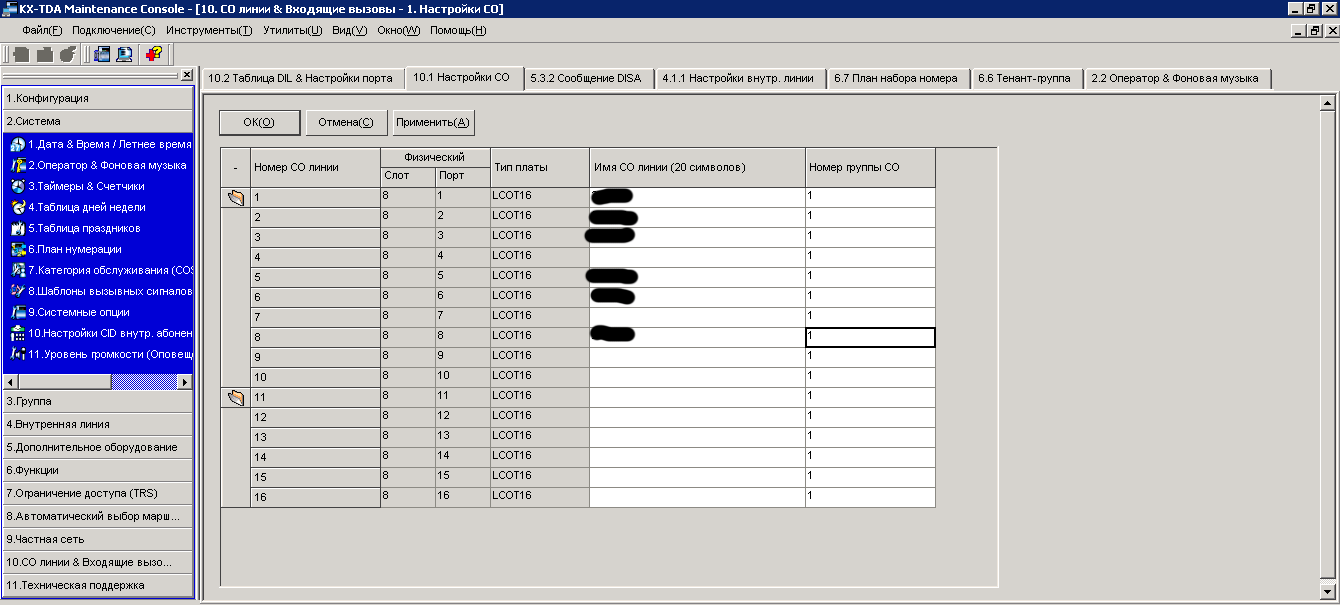The width and height of the screenshot is (1340, 605).
Task: Click the OK button
Action: click(260, 122)
